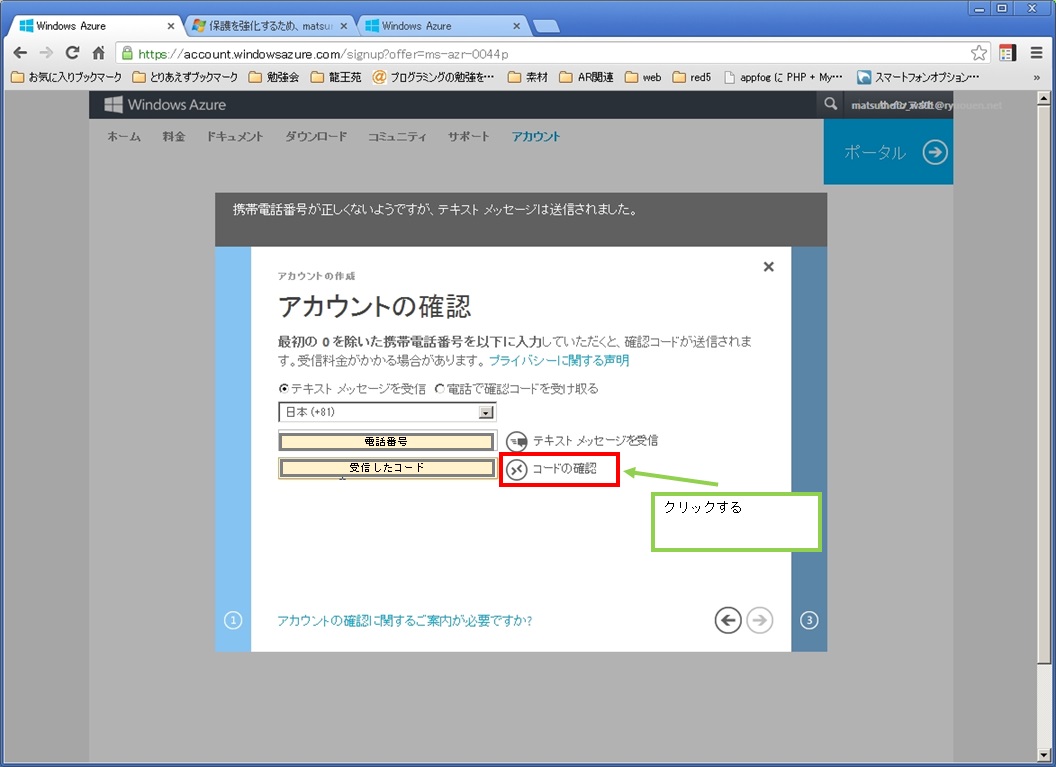Close the アカウントの確認 dialog with X
1056x767 pixels.
coord(768,267)
